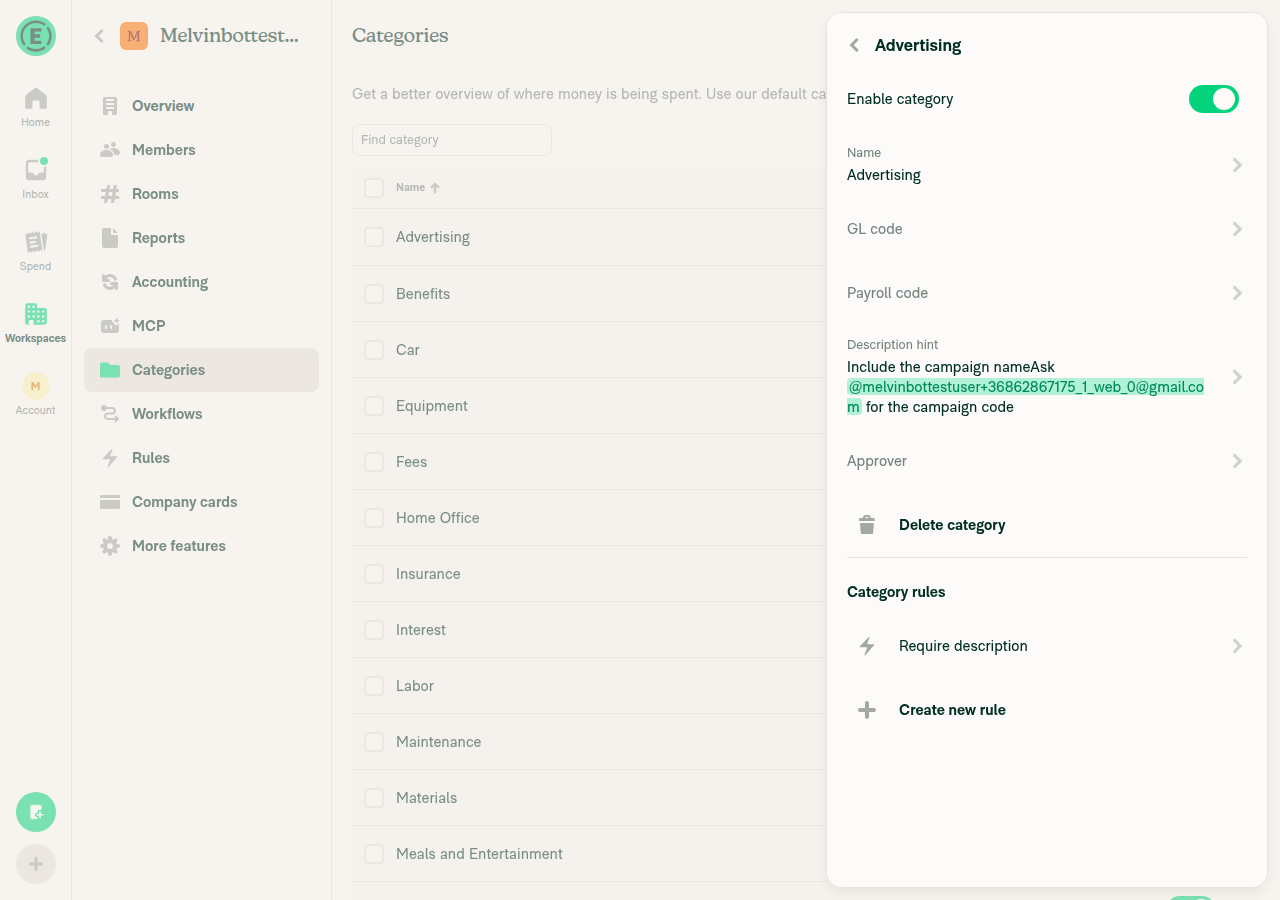Viewport: 1280px width, 900px height.
Task: Open Company cards menu item
Action: pyautogui.click(x=201, y=502)
